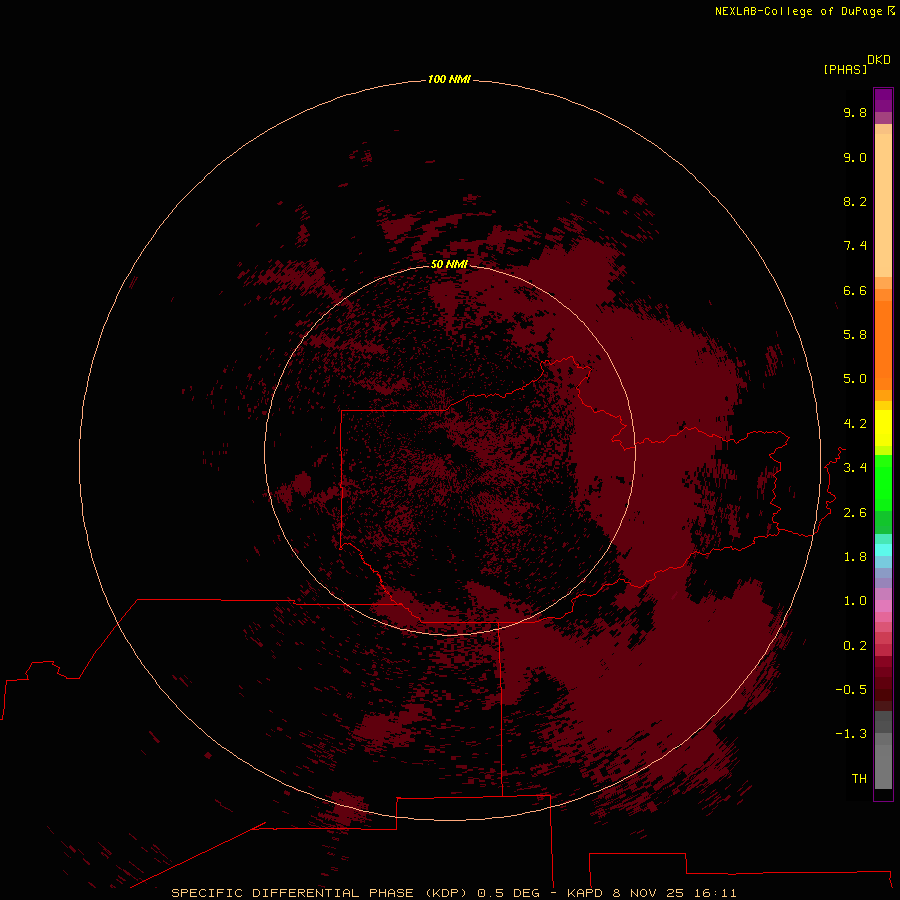This screenshot has width=900, height=900.
Task: Click the cyan segment of the color bar
Action: point(883,550)
